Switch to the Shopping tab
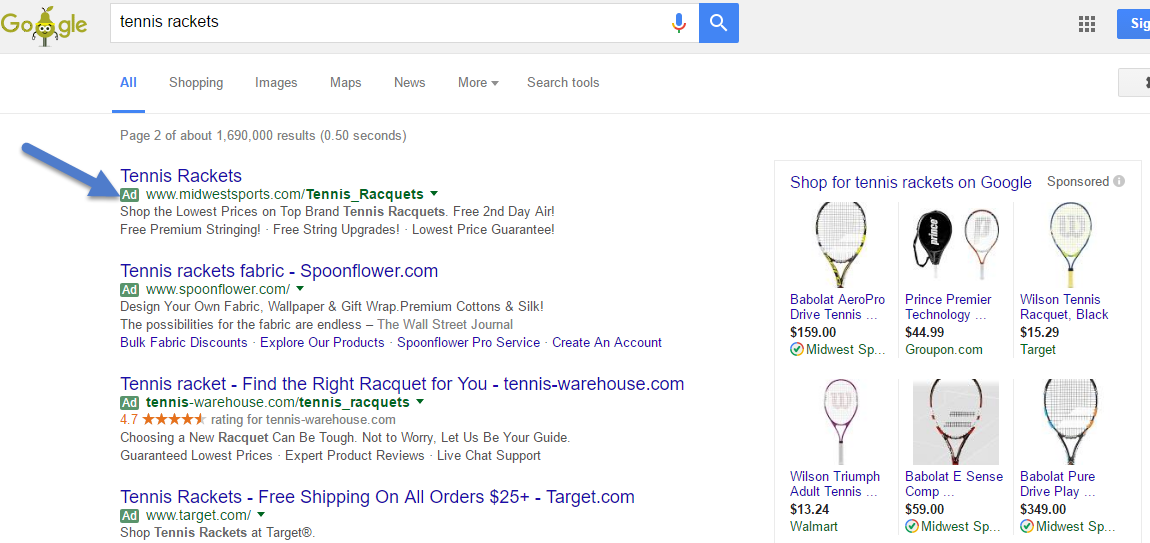This screenshot has width=1150, height=543. (x=196, y=83)
